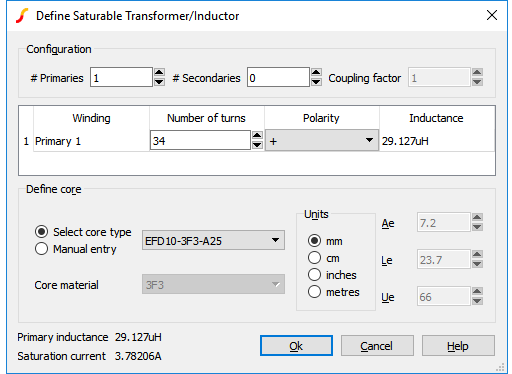Close the Define Saturable Transformer dialog
Screen dimensions: 512x374
pyautogui.click(x=492, y=15)
